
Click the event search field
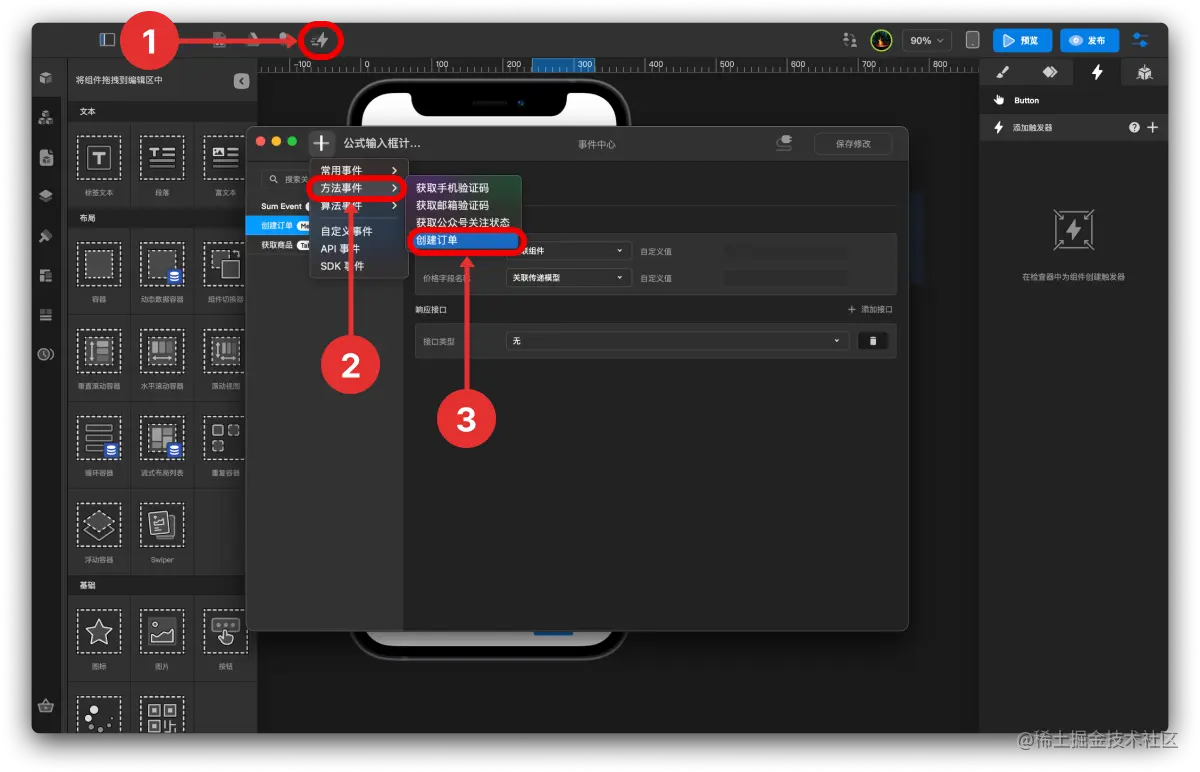pos(286,179)
